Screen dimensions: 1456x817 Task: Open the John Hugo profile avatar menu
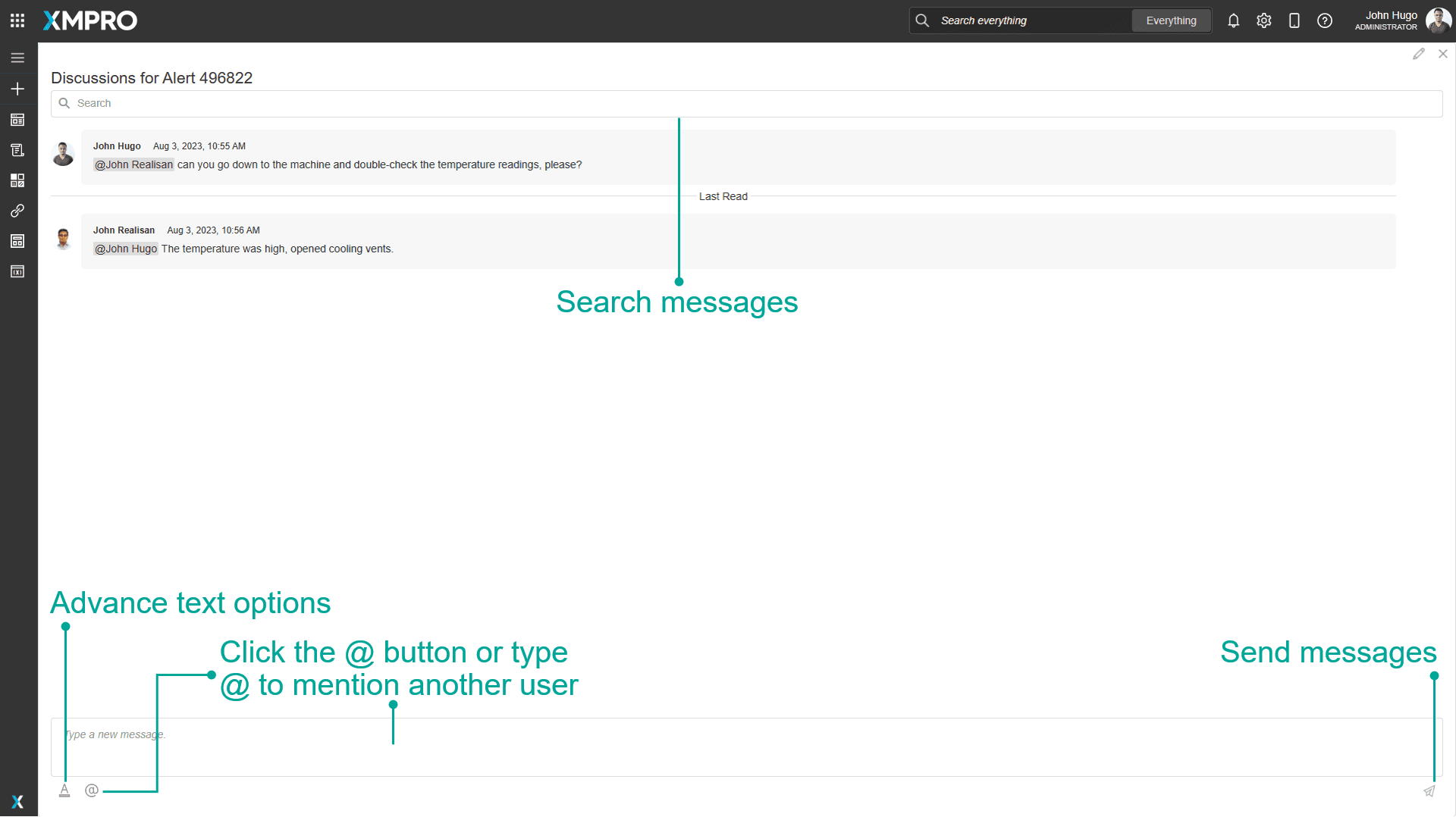click(x=1438, y=20)
